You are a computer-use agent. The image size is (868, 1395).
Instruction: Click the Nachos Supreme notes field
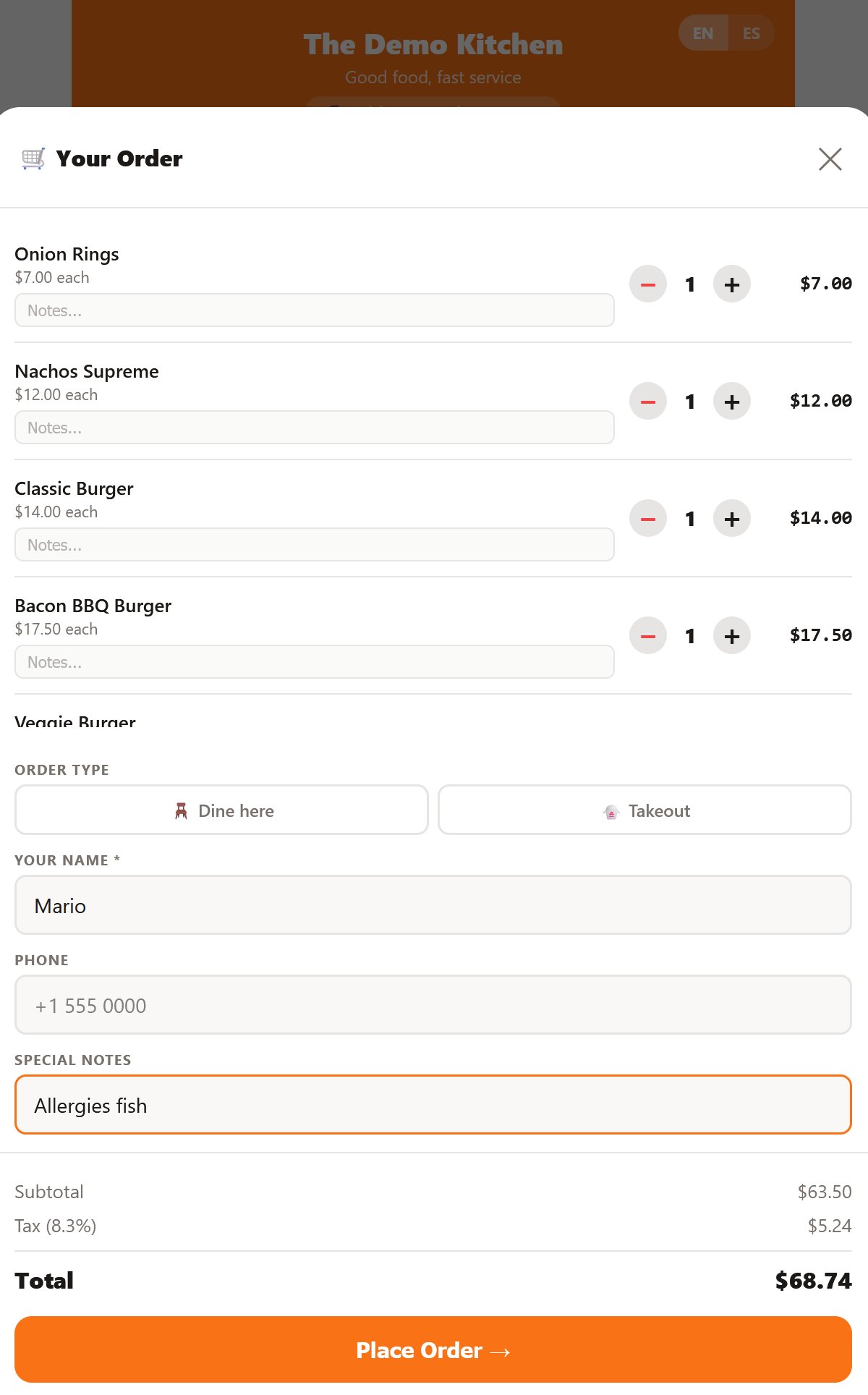point(315,428)
